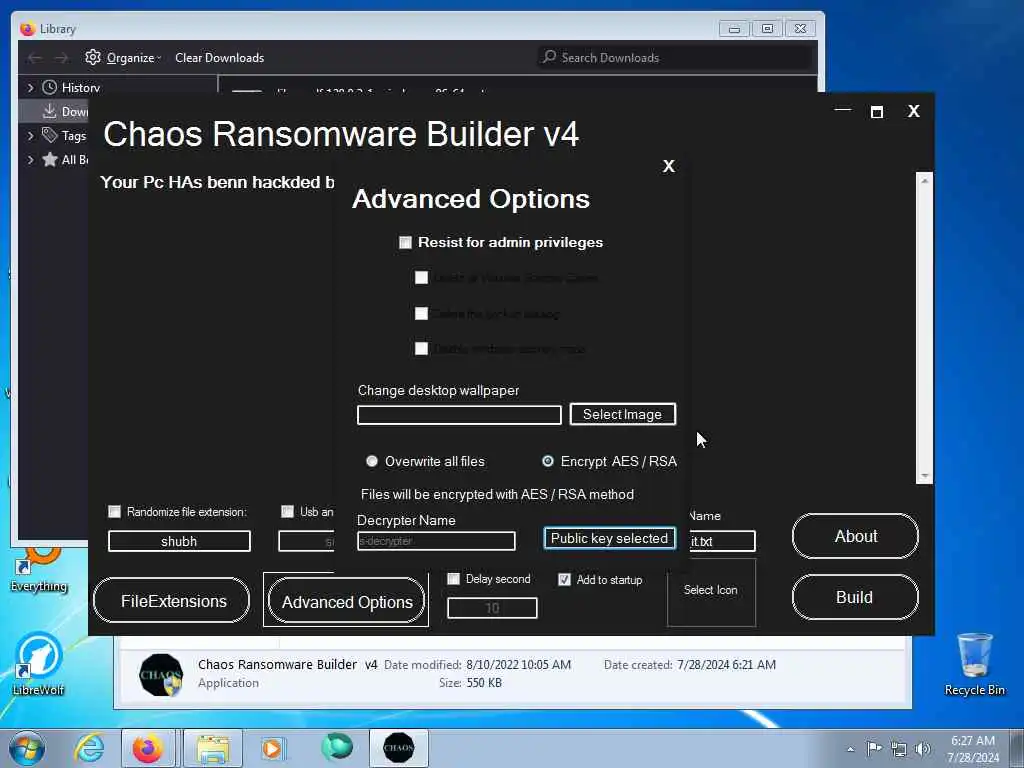The image size is (1024, 768).
Task: Click the name field ending in it.txt
Action: click(x=722, y=541)
